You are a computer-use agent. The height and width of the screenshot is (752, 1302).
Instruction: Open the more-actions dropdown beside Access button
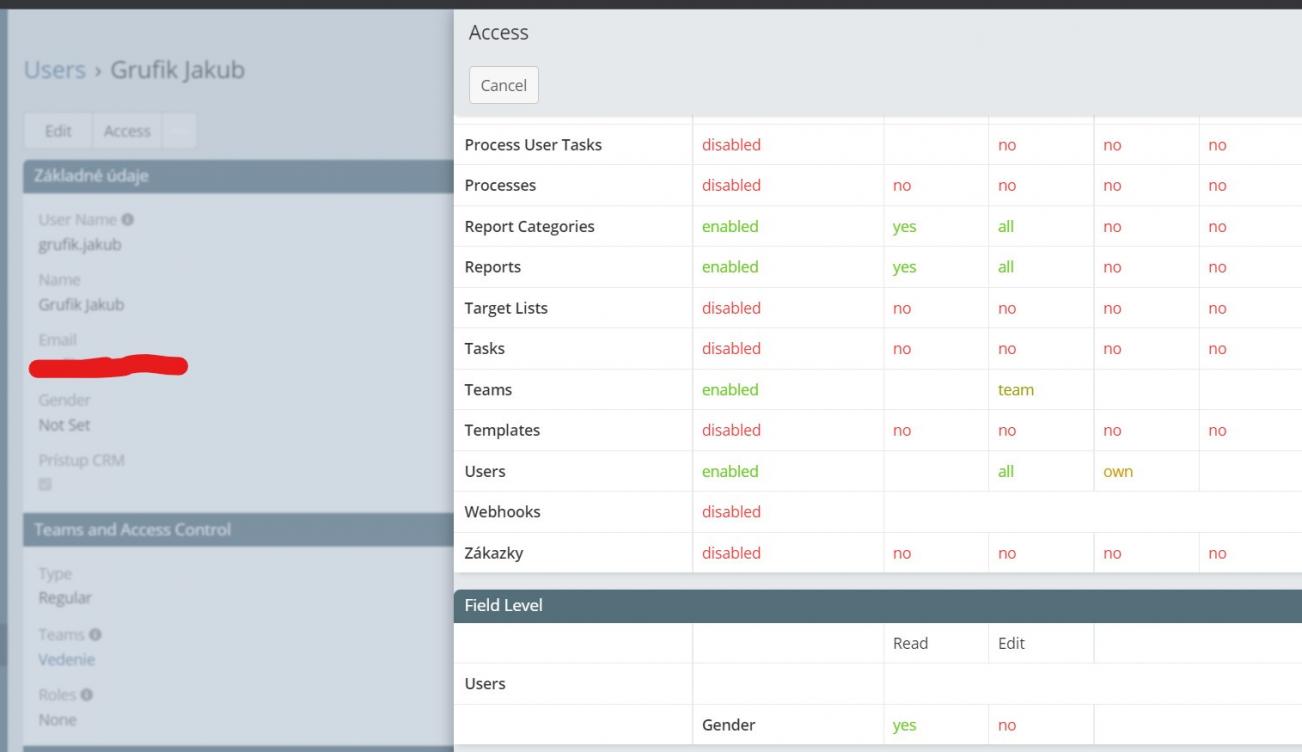pos(180,131)
